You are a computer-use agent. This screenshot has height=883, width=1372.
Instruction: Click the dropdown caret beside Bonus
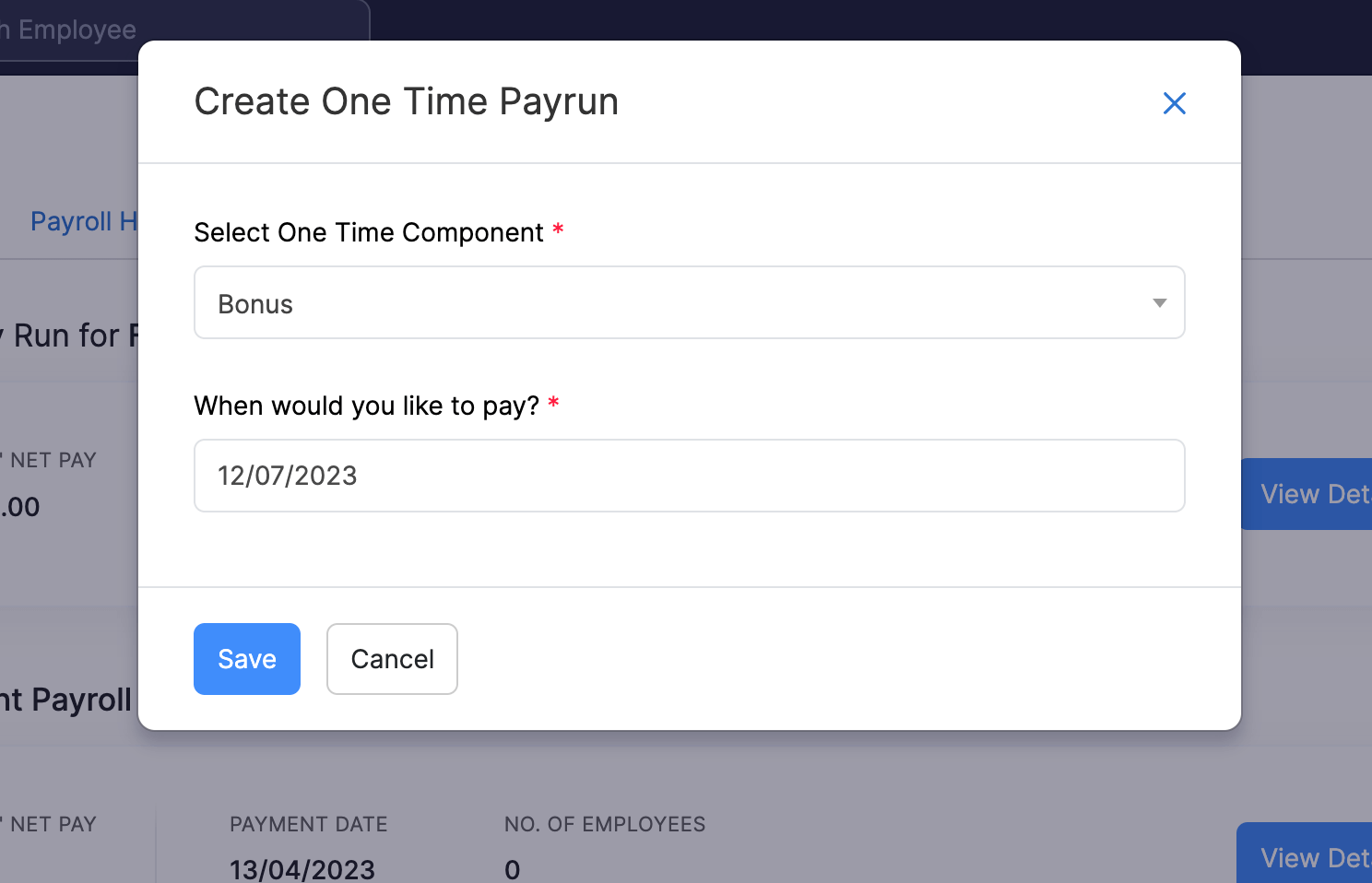[x=1158, y=302]
